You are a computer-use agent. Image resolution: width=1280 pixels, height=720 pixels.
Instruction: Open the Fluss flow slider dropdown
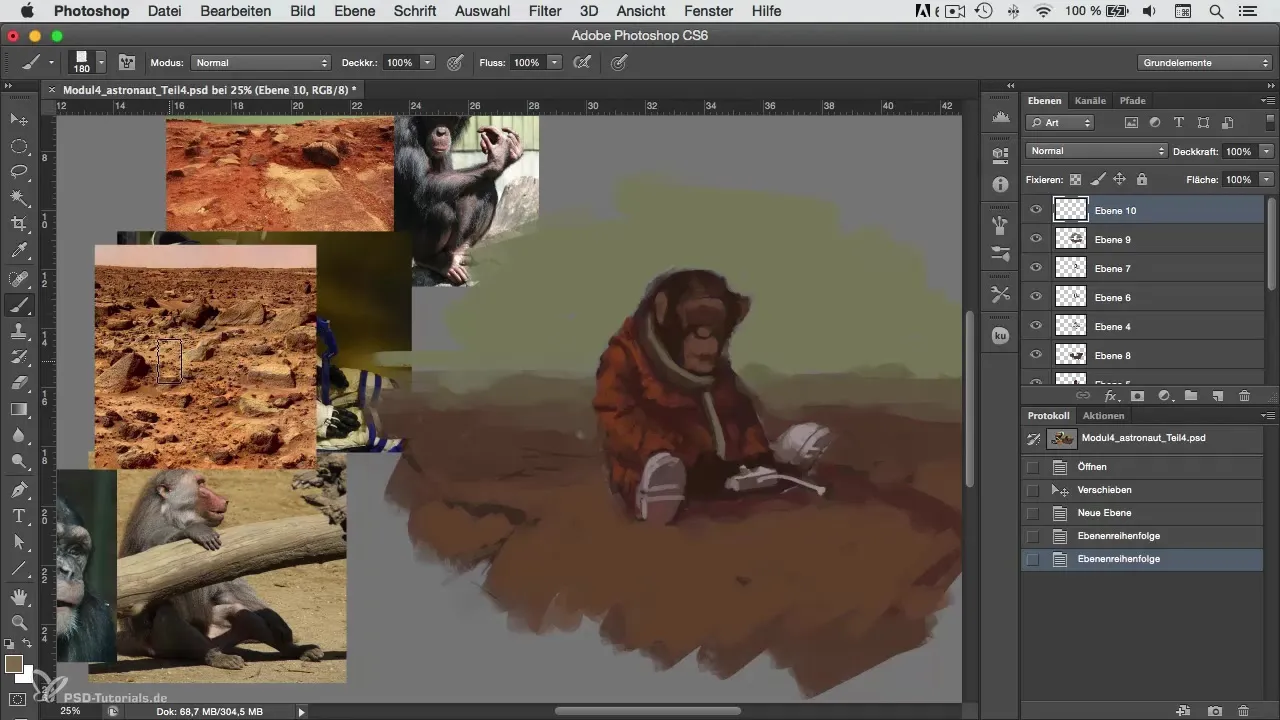coord(555,62)
